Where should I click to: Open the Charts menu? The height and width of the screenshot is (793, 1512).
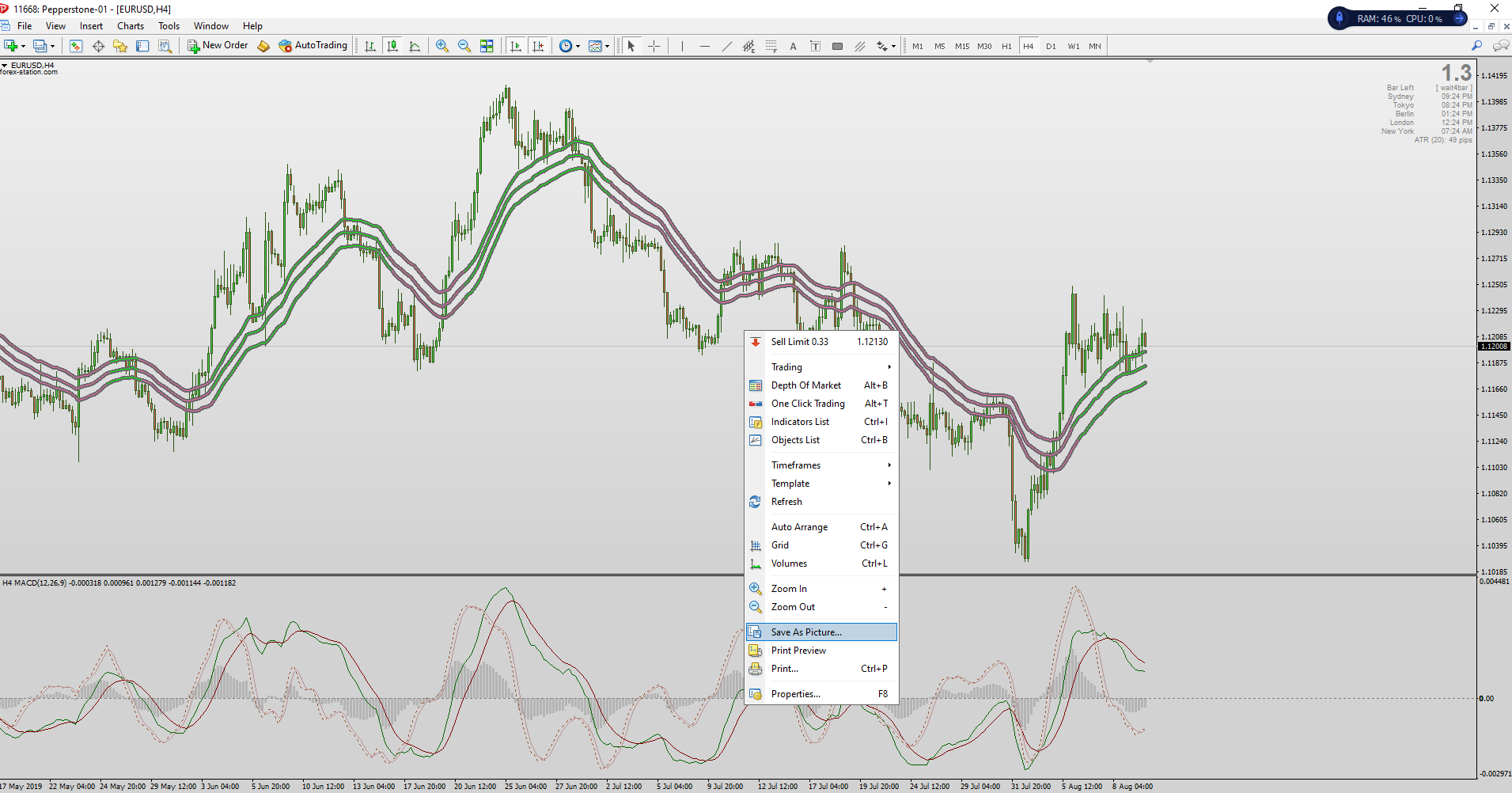(131, 26)
